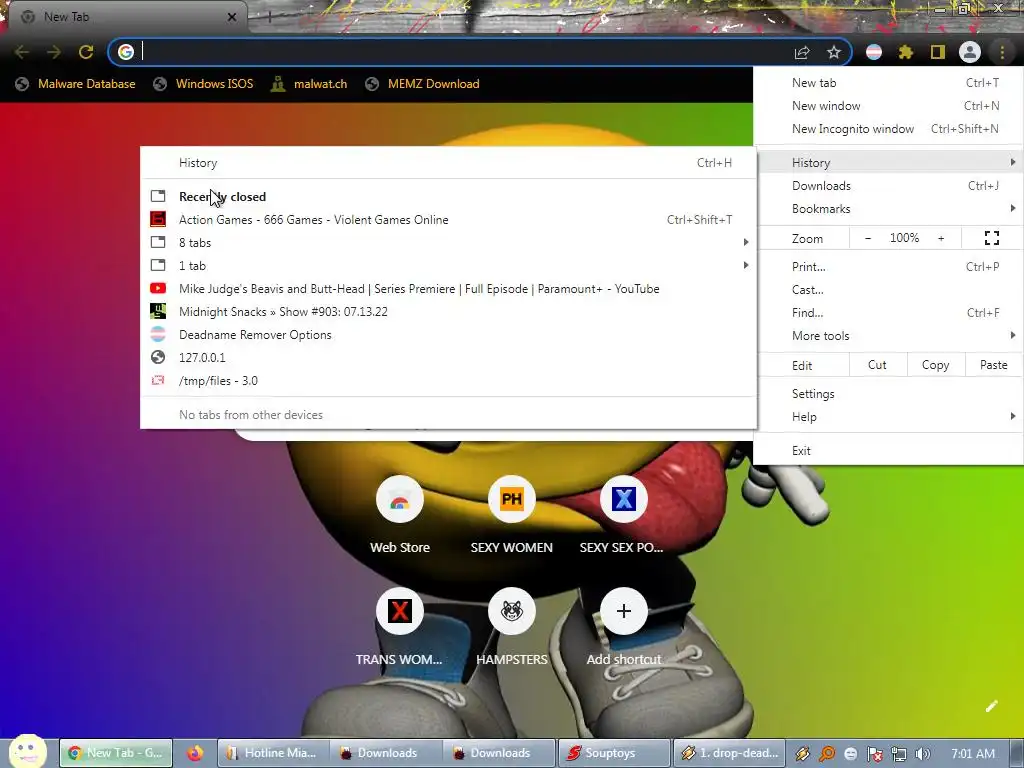Open the smiley start button

[27, 752]
